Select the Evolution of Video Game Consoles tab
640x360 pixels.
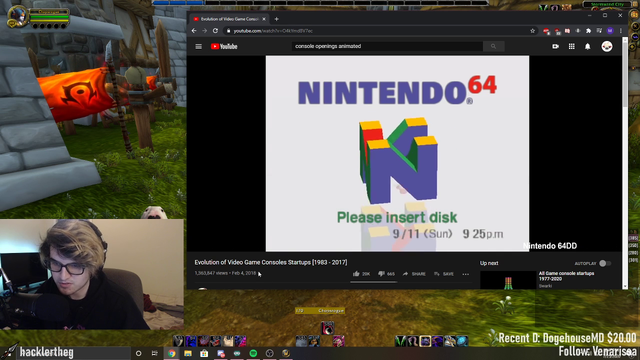pyautogui.click(x=229, y=19)
